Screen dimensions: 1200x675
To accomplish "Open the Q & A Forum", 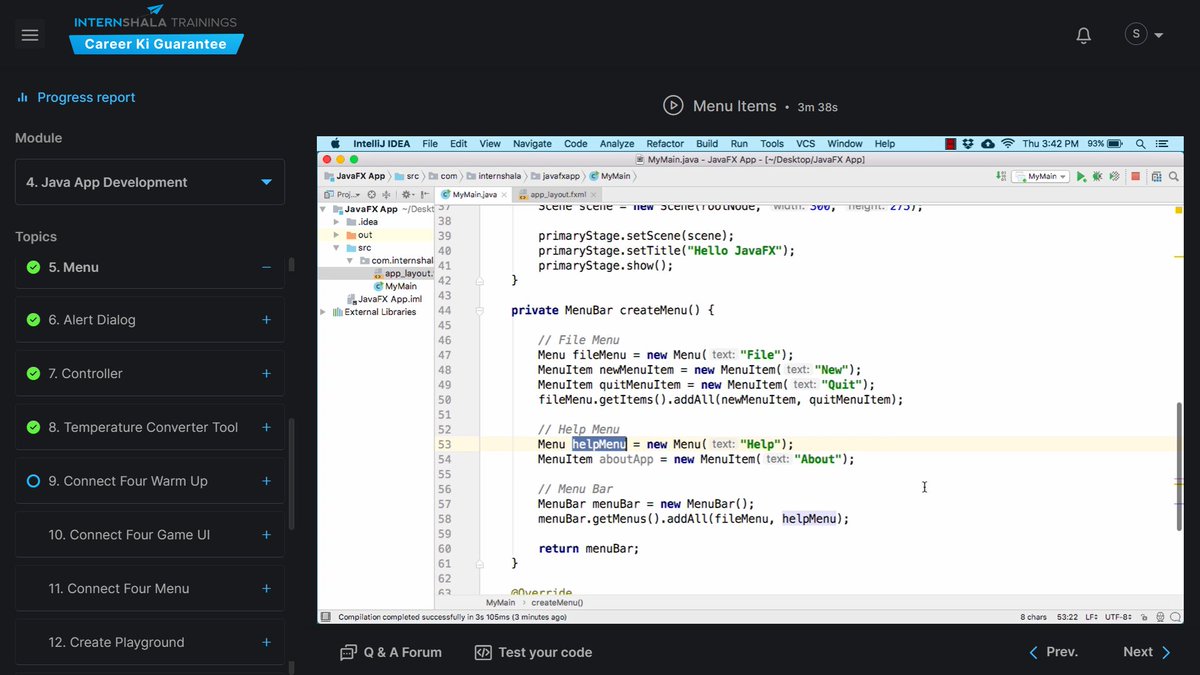I will coord(391,652).
